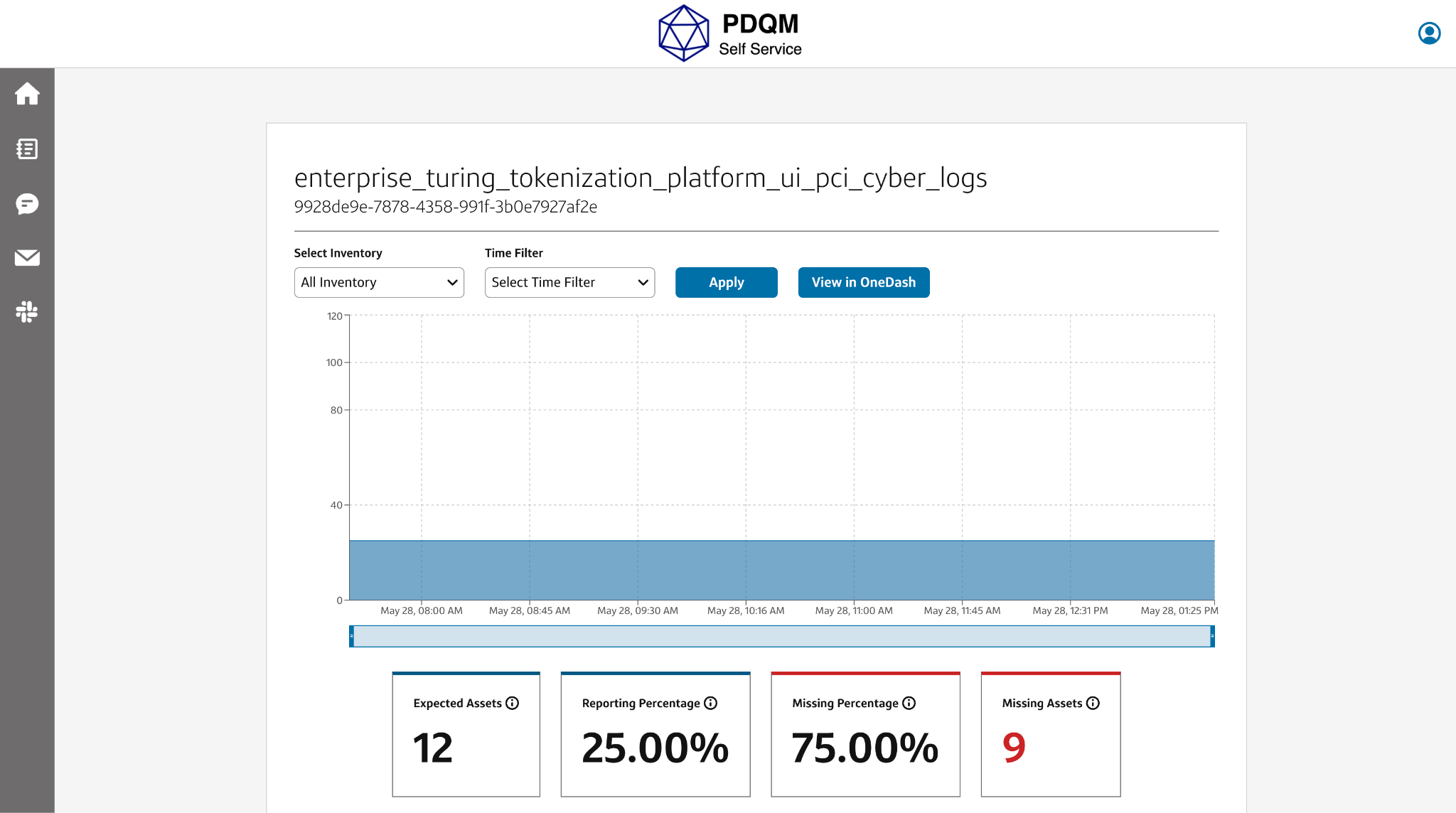Select the Home icon in the sidebar
1456x813 pixels.
(x=27, y=93)
